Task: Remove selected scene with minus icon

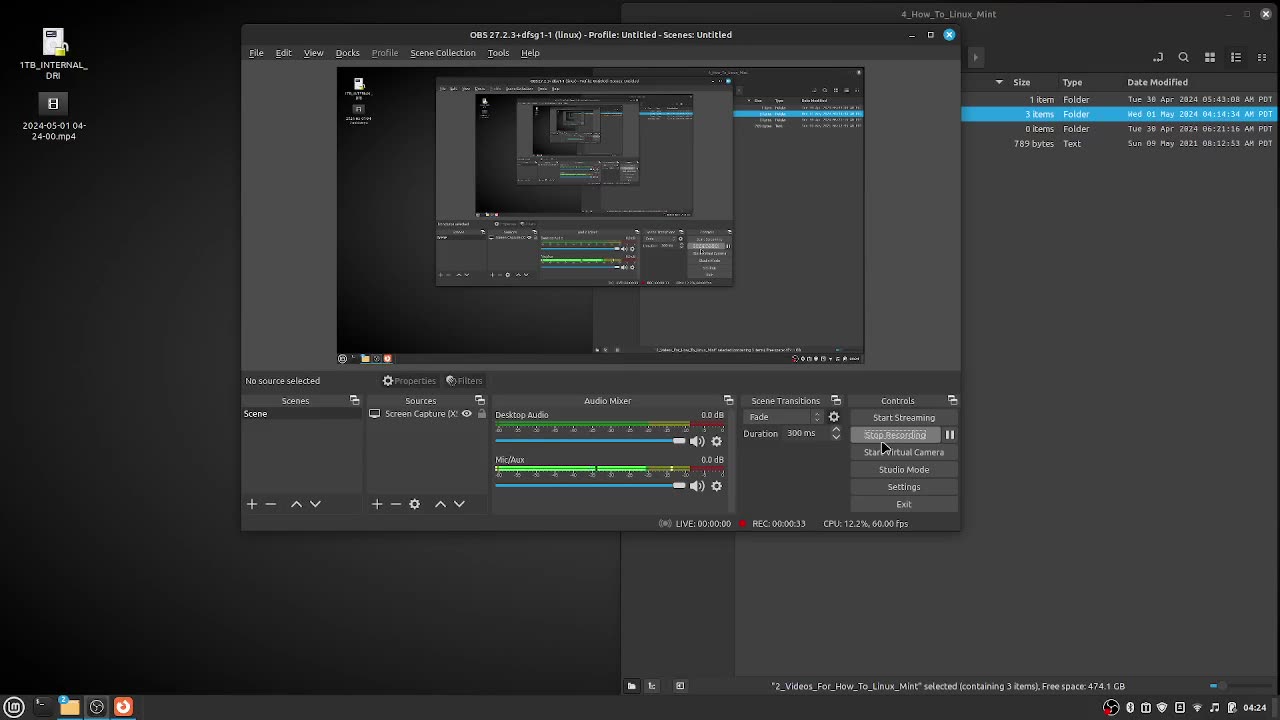Action: [x=271, y=504]
